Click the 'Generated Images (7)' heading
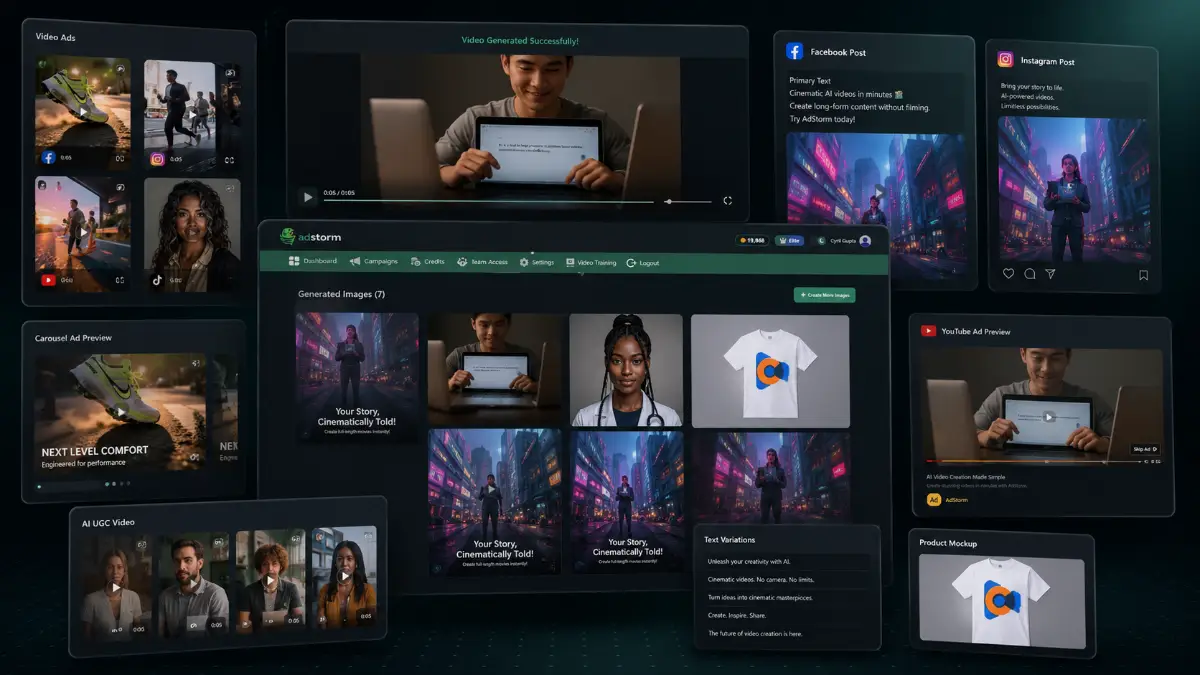This screenshot has height=675, width=1200. pos(341,295)
